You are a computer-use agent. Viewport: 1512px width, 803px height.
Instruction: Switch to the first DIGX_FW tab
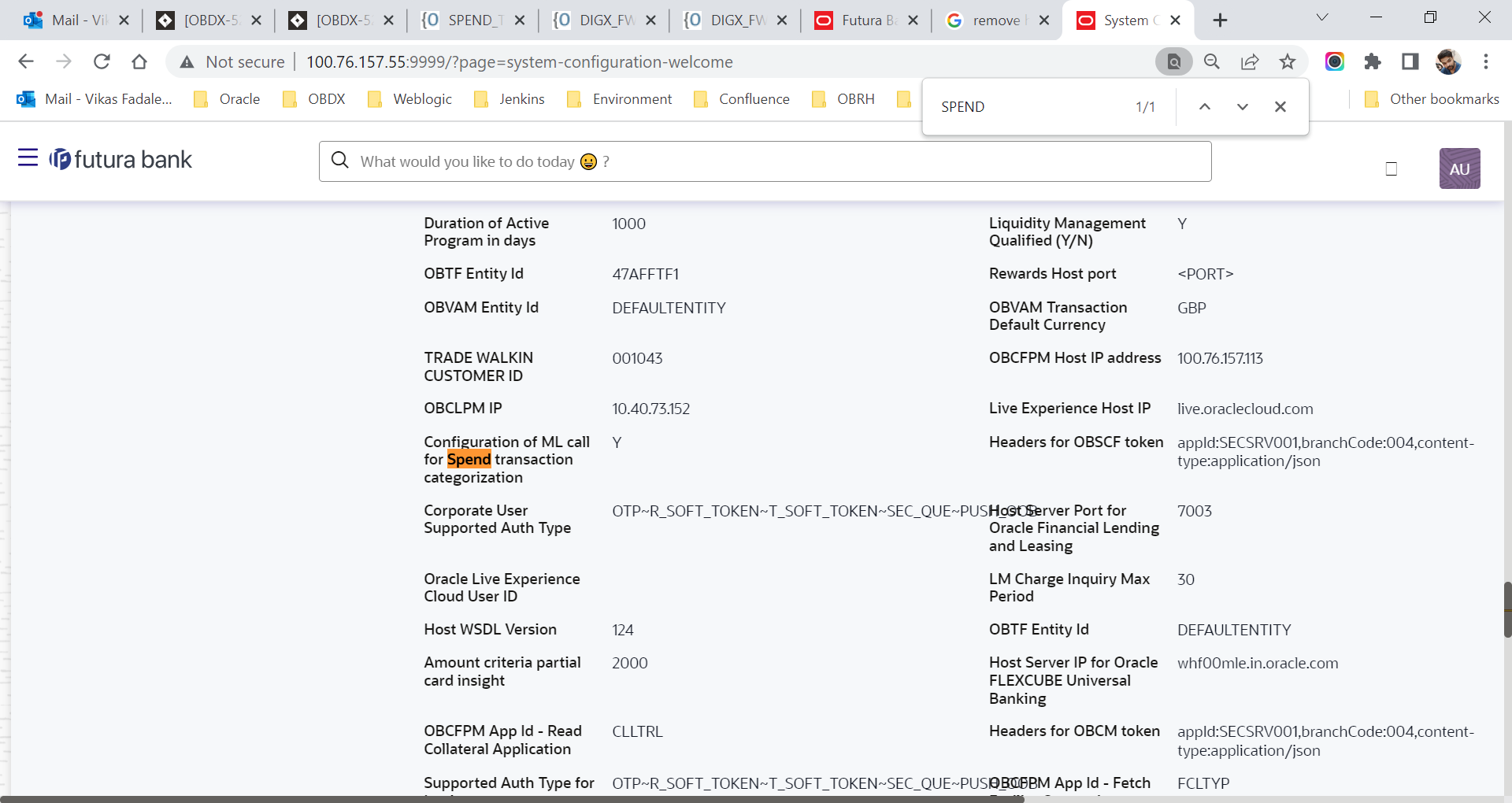click(x=604, y=20)
